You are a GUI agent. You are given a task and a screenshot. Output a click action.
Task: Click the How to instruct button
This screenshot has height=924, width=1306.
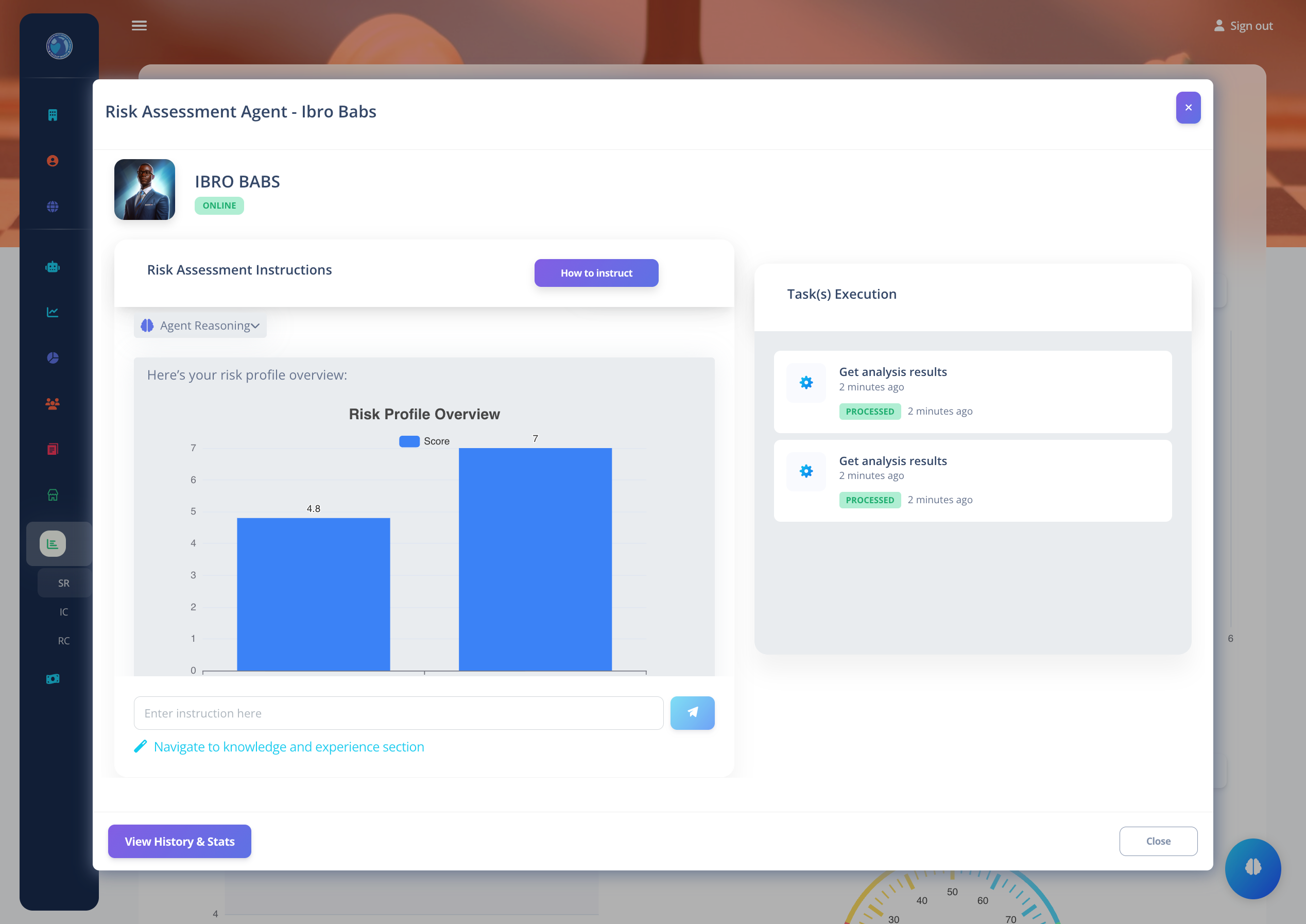pos(596,273)
